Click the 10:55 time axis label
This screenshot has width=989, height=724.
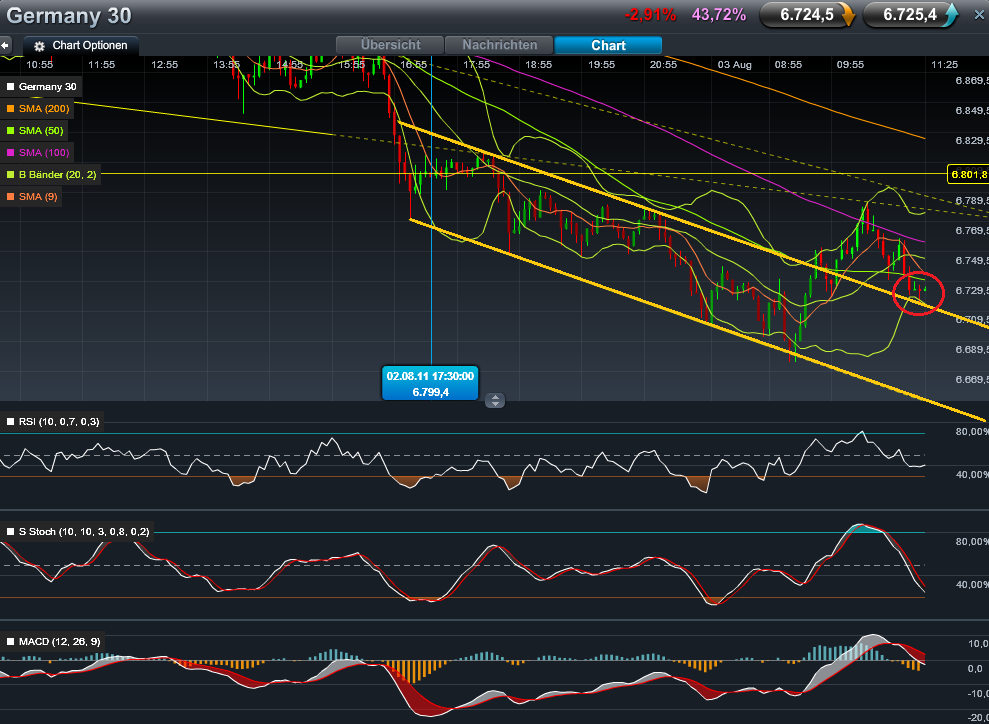click(39, 64)
